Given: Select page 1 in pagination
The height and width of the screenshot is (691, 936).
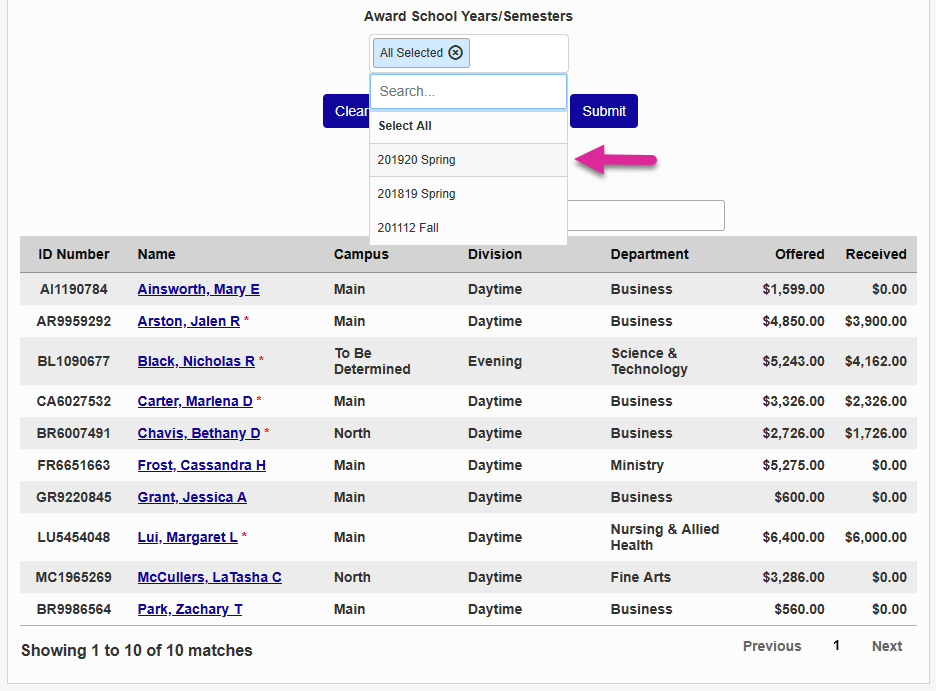Looking at the screenshot, I should 836,646.
